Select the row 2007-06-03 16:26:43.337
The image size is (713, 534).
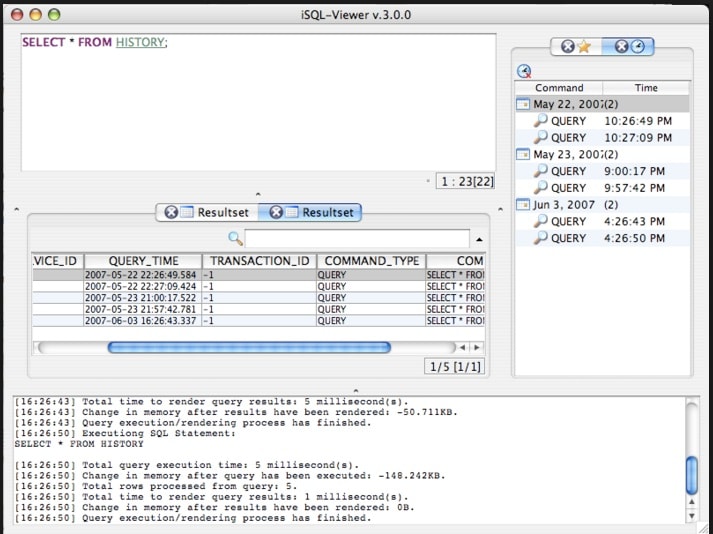(x=259, y=321)
